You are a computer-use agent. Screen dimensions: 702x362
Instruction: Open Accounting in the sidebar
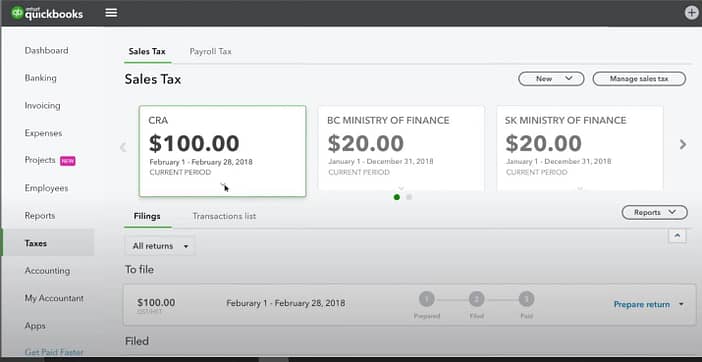pos(47,271)
